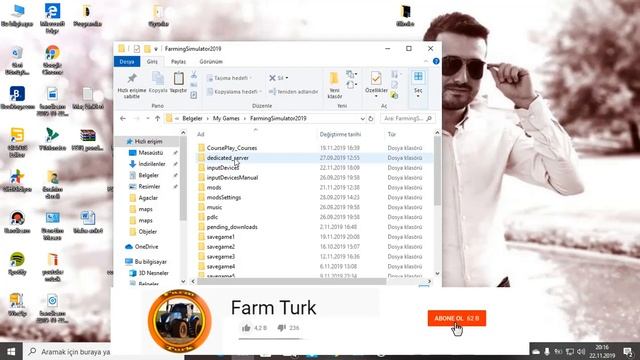
Task: Select the Booking.com desktop icon
Action: [x=17, y=98]
